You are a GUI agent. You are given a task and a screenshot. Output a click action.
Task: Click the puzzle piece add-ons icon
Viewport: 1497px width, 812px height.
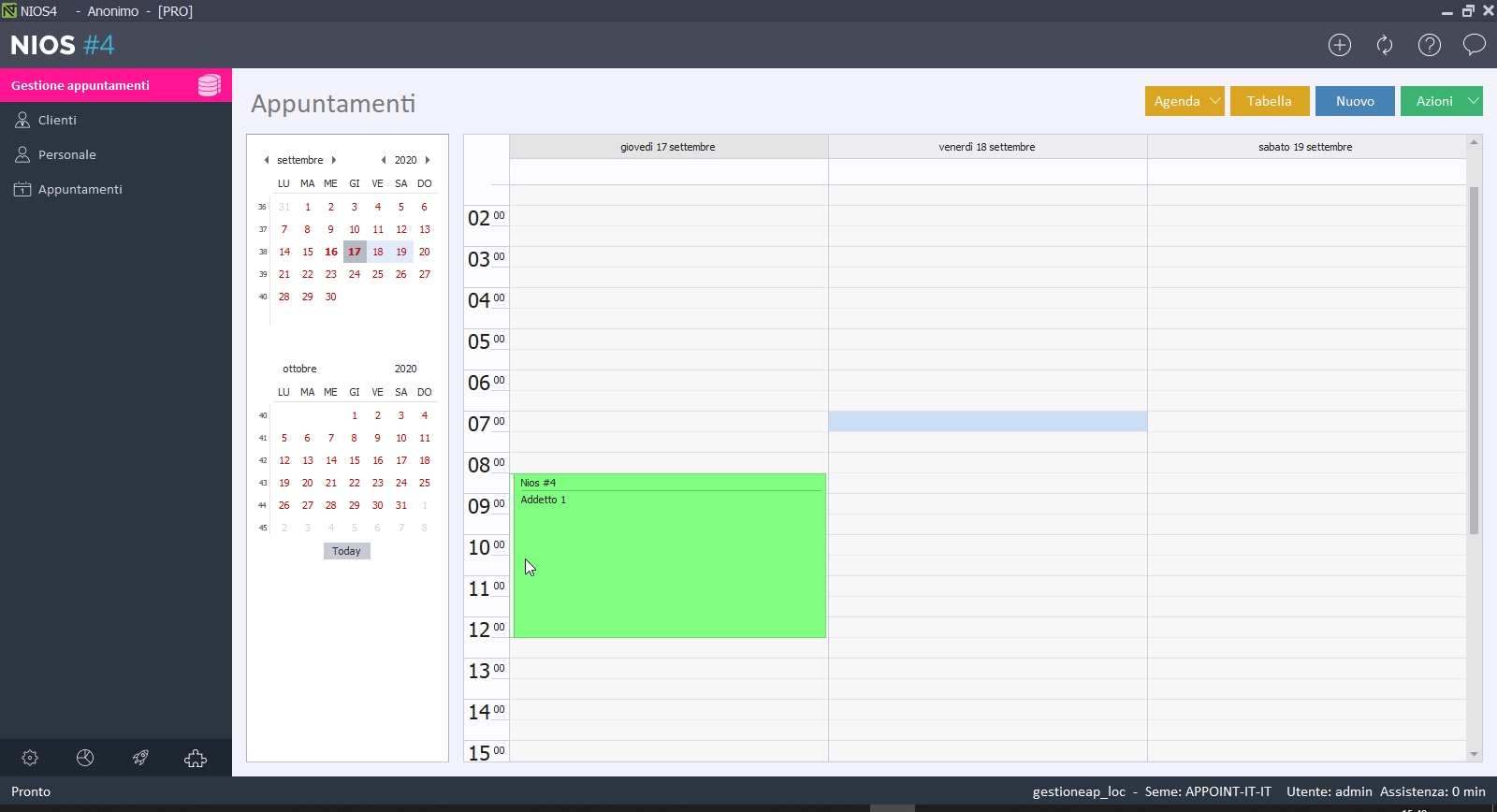196,758
